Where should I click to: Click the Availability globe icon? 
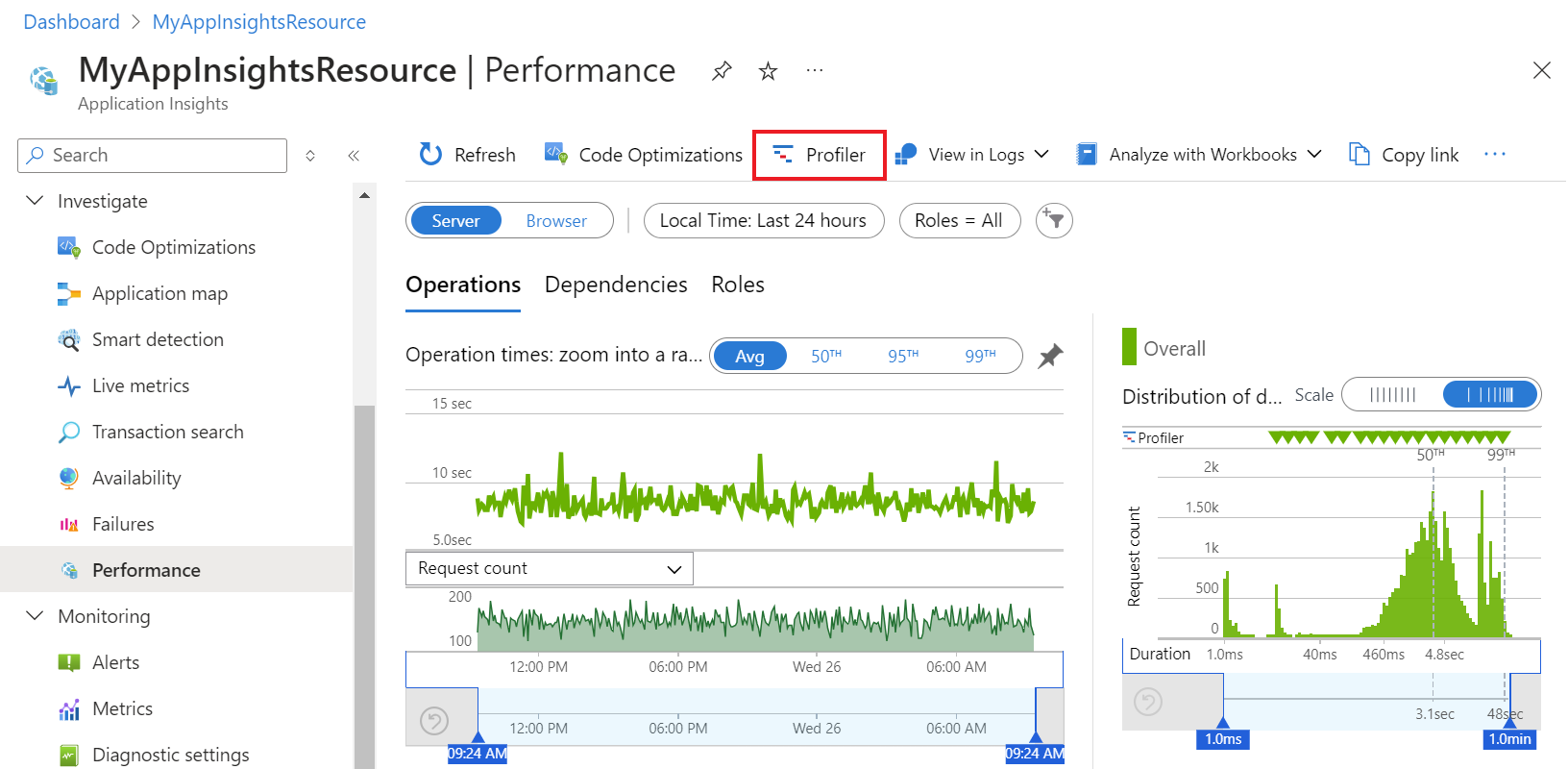(69, 478)
